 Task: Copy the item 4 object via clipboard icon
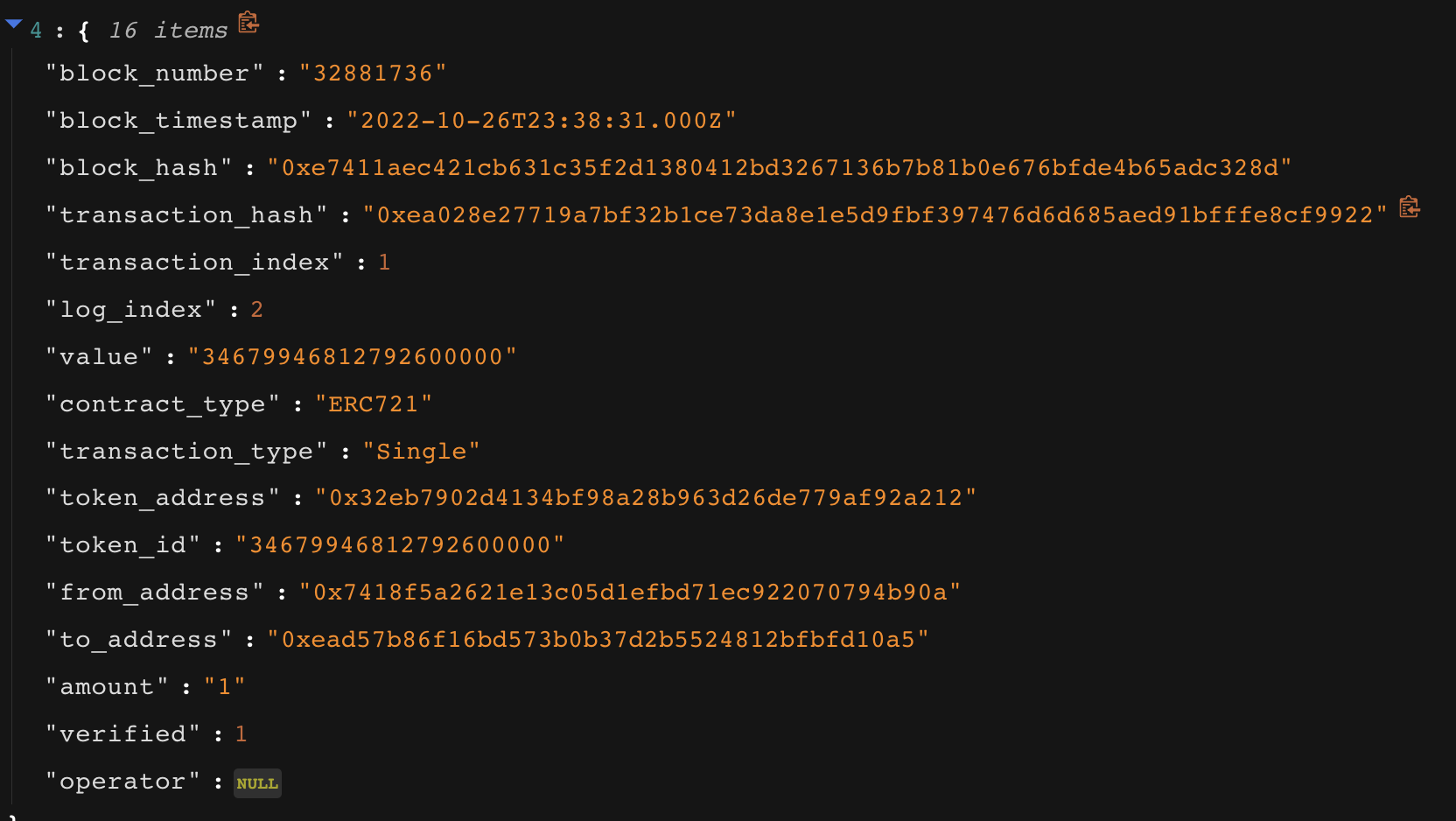[248, 22]
